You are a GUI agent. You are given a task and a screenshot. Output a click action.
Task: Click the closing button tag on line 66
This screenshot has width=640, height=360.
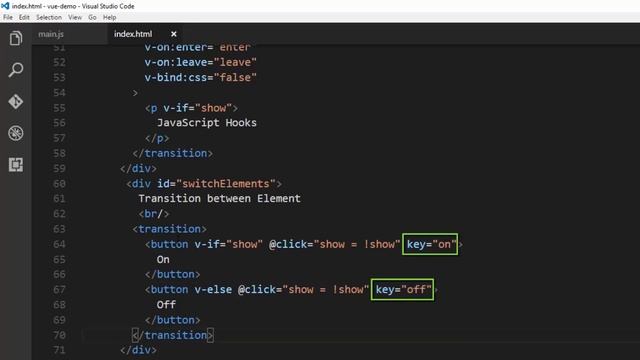pos(172,274)
